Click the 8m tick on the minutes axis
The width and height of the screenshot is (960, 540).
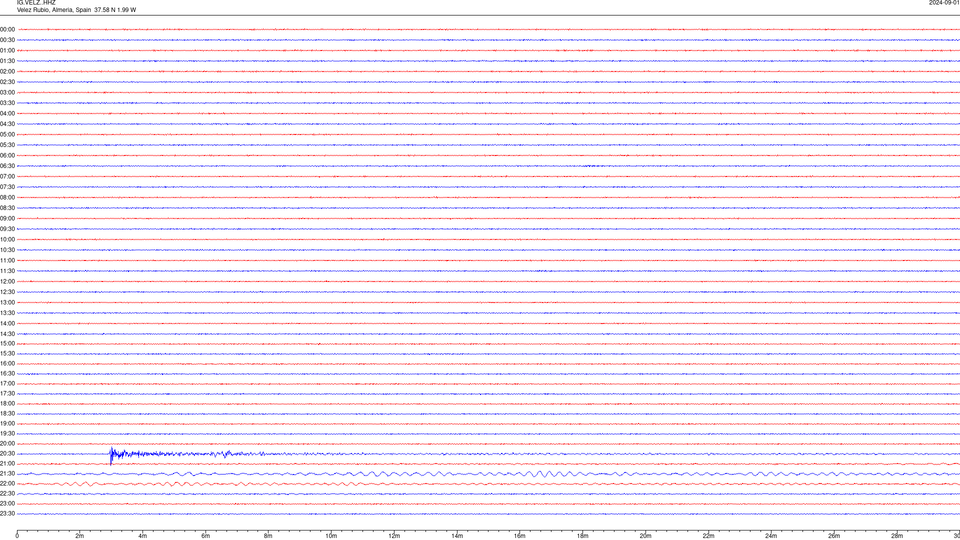268,536
